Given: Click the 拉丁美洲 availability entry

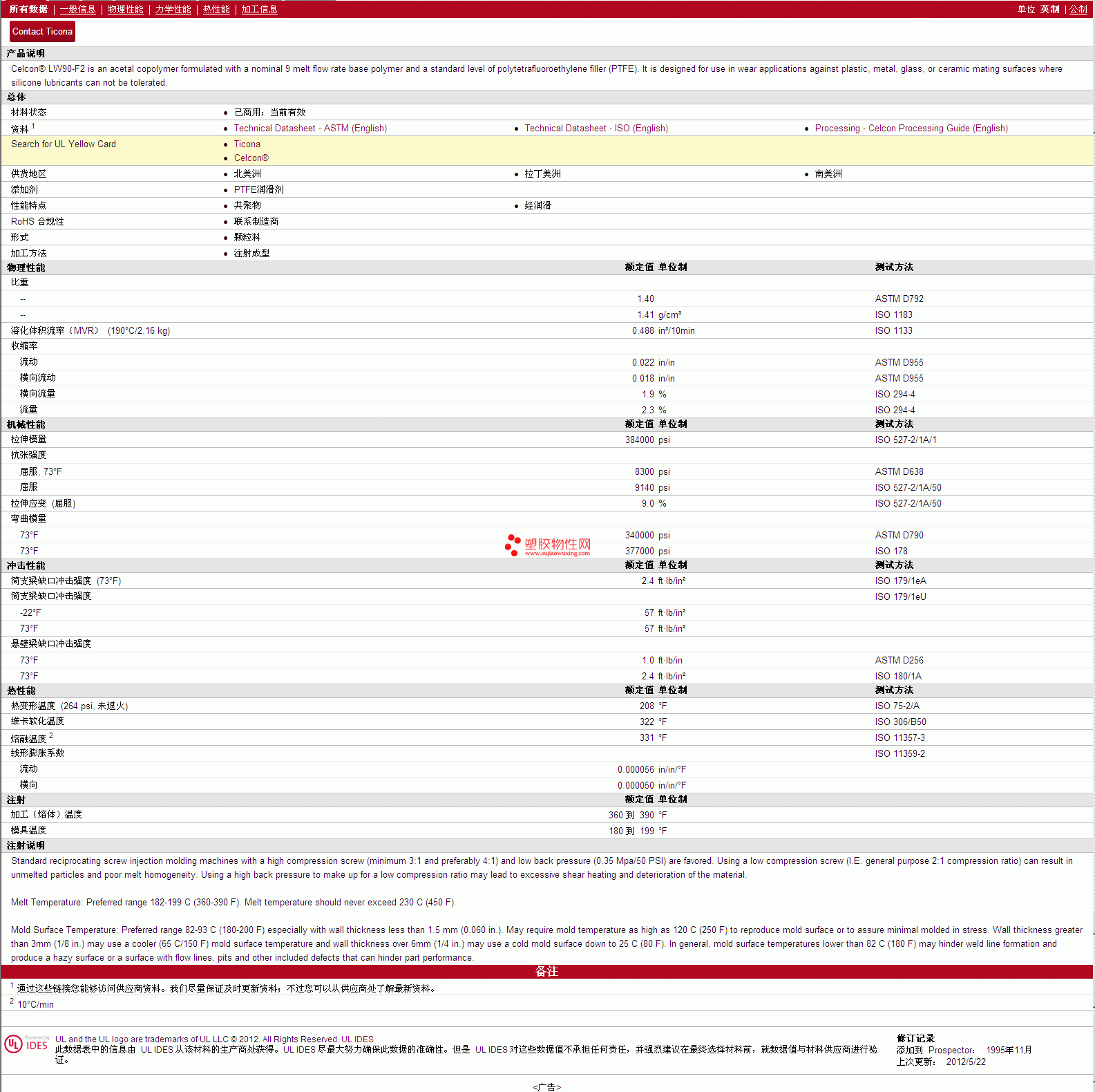Looking at the screenshot, I should [x=542, y=173].
